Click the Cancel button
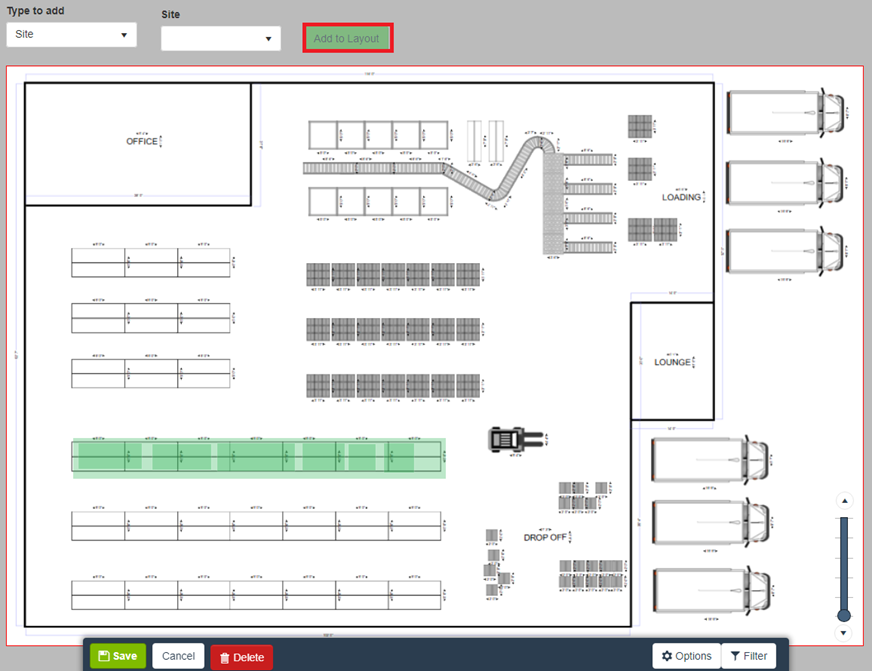 click(x=178, y=656)
